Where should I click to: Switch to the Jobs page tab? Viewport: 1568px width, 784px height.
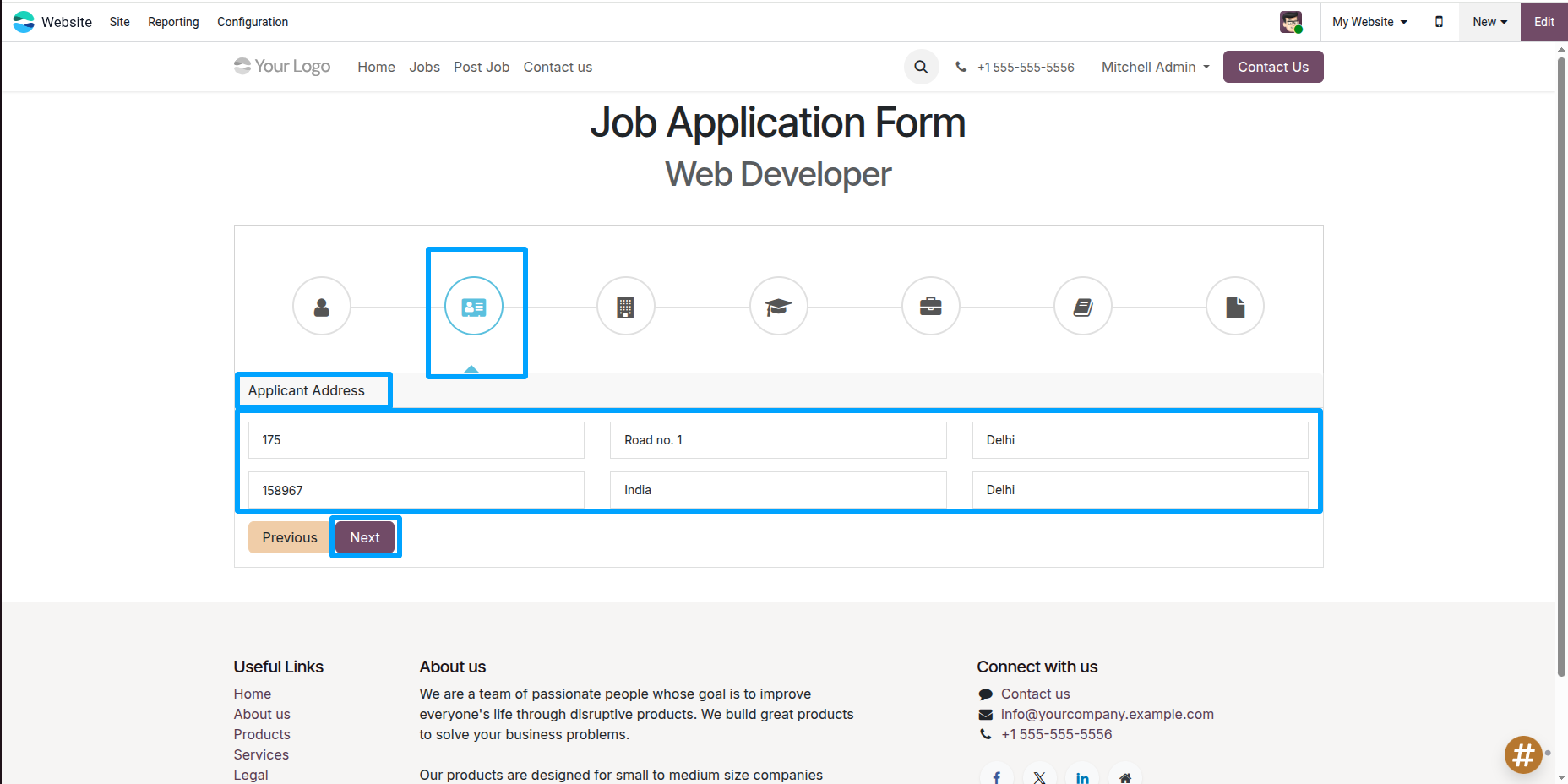(x=424, y=67)
